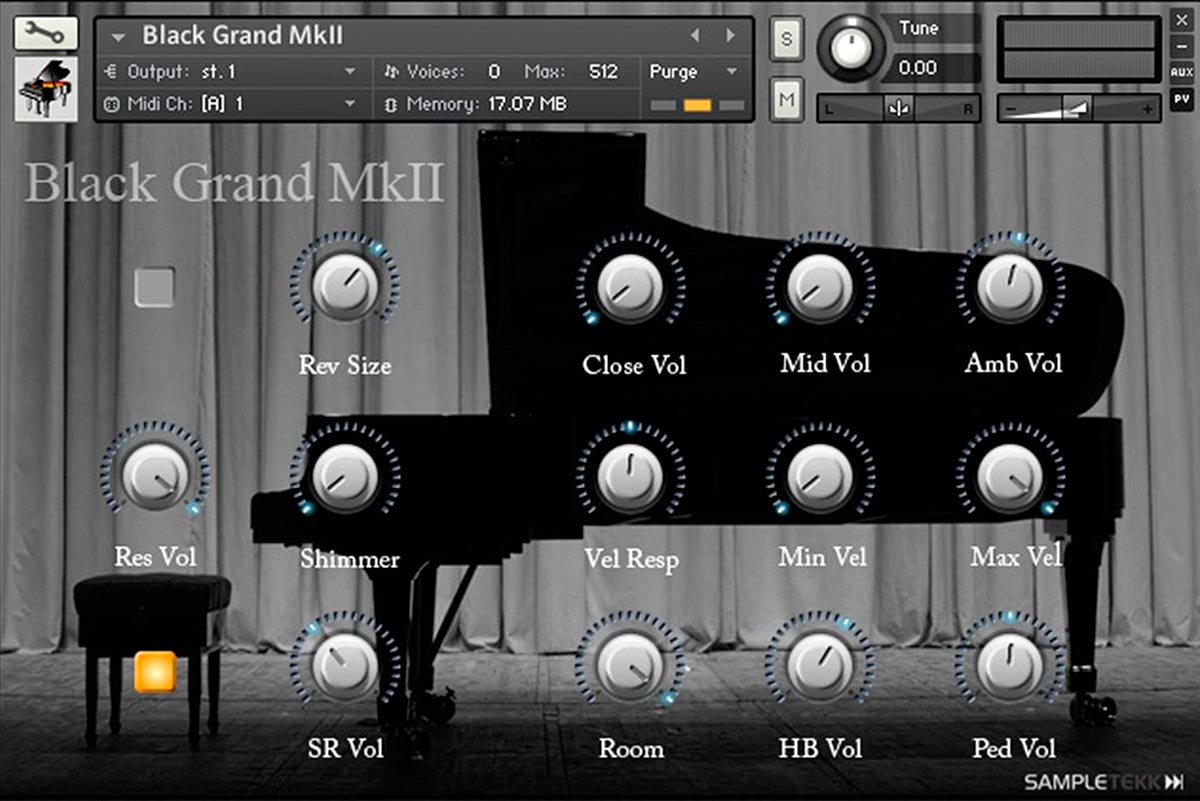Click the Tune knob
The height and width of the screenshot is (801, 1200).
[x=851, y=47]
